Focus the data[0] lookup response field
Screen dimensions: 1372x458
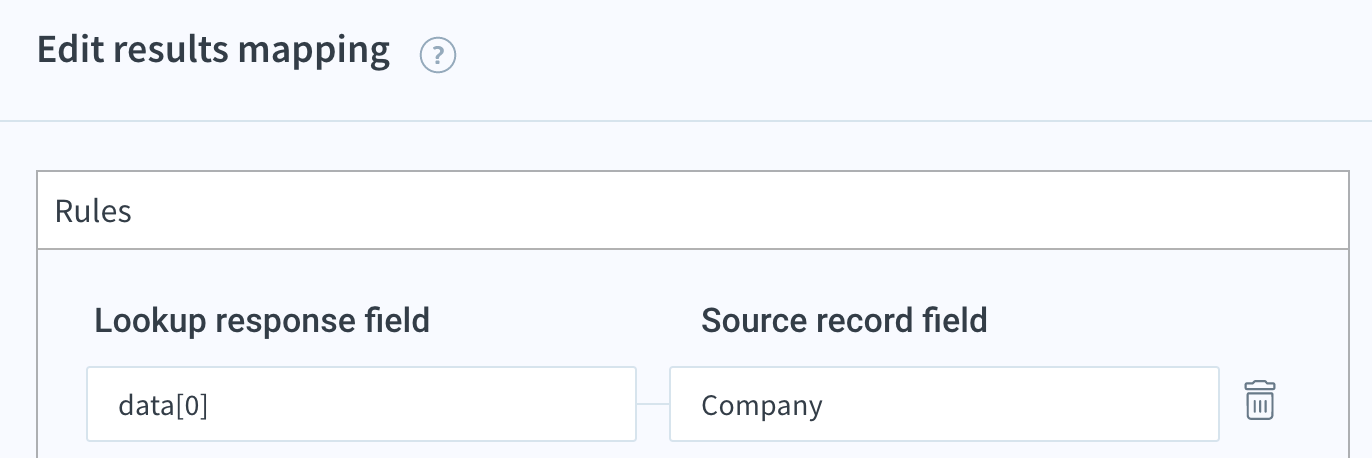pyautogui.click(x=361, y=404)
